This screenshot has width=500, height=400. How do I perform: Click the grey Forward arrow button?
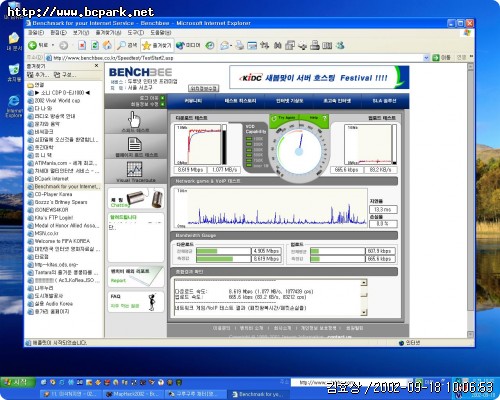click(63, 45)
